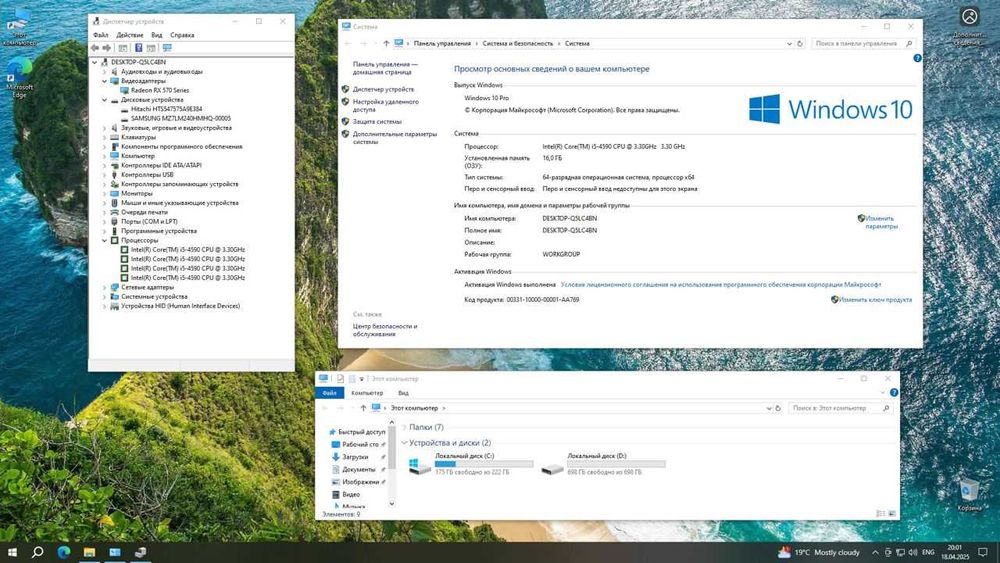Screen dimensions: 1000x563
Task: Open Файл tab in Explorer window
Action: coord(330,393)
